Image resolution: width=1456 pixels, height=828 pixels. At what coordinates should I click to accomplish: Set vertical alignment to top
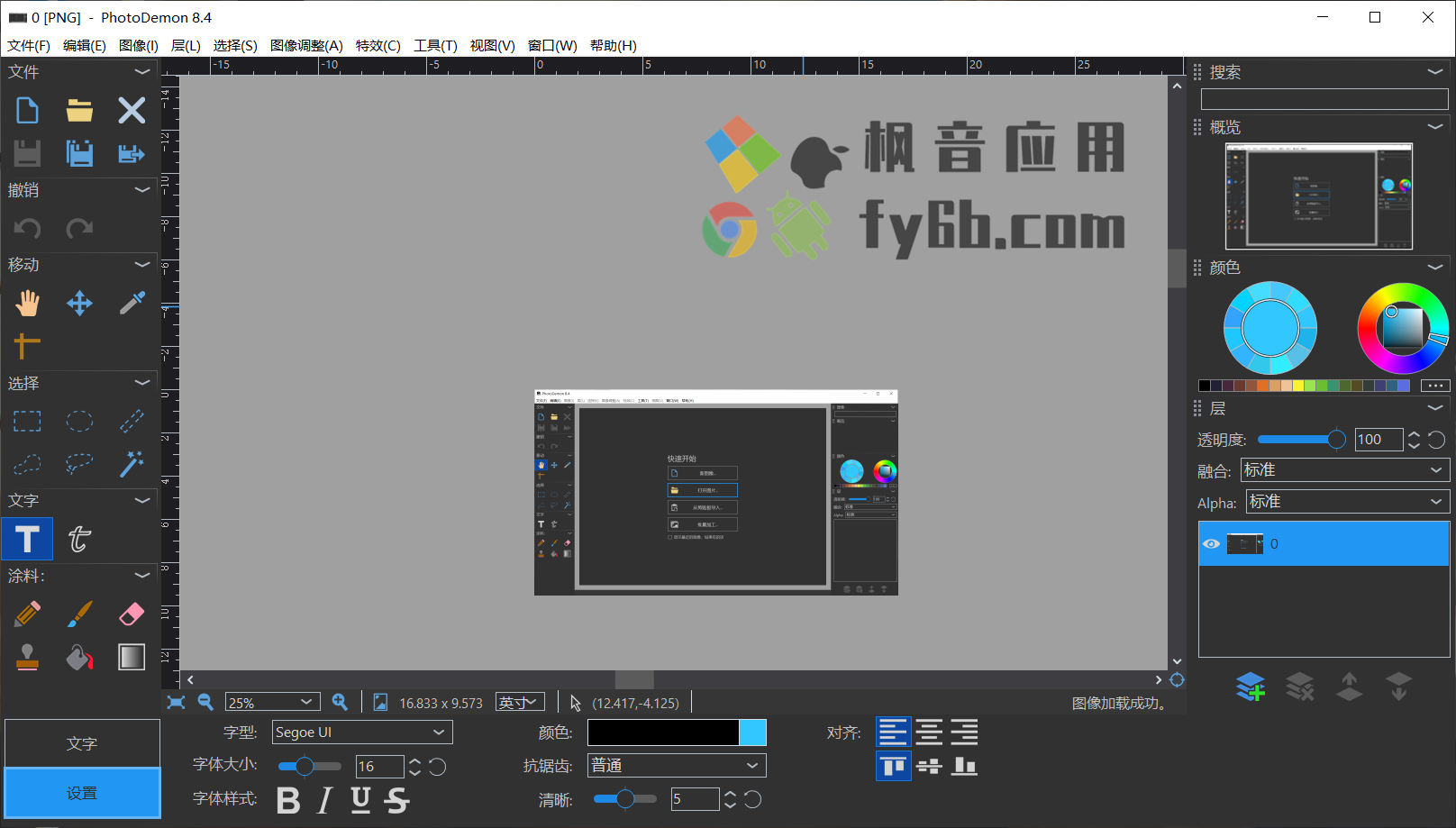pos(893,766)
